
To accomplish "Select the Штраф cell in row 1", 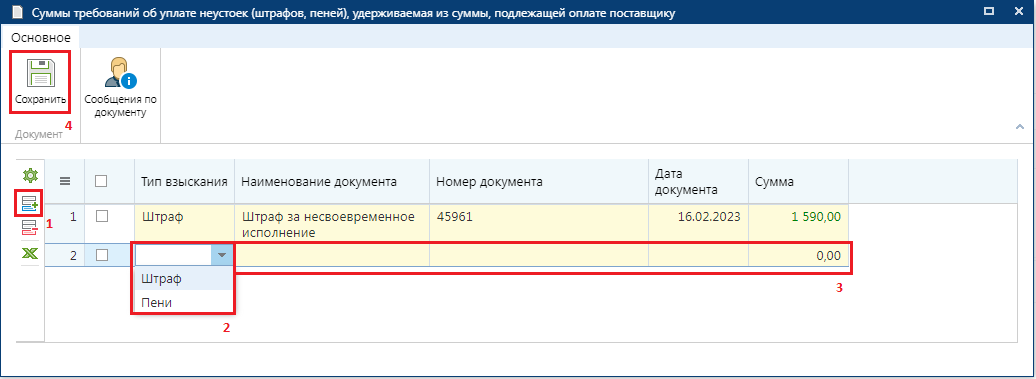I will (184, 223).
